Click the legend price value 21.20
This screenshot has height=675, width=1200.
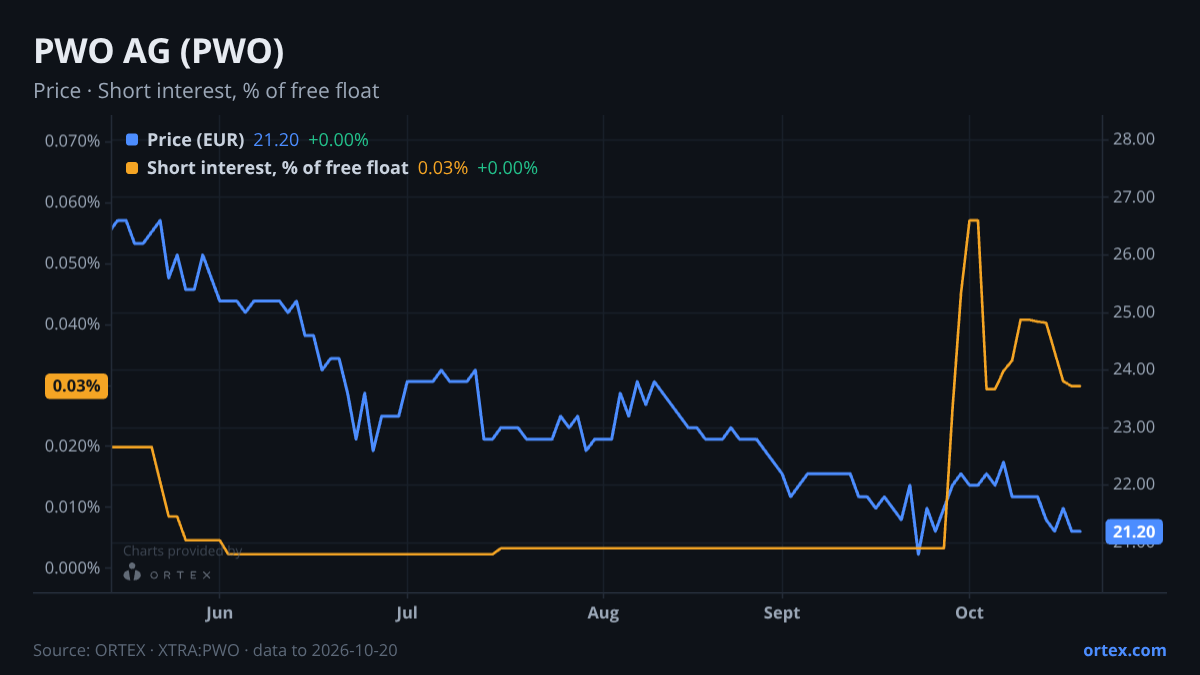(x=276, y=140)
